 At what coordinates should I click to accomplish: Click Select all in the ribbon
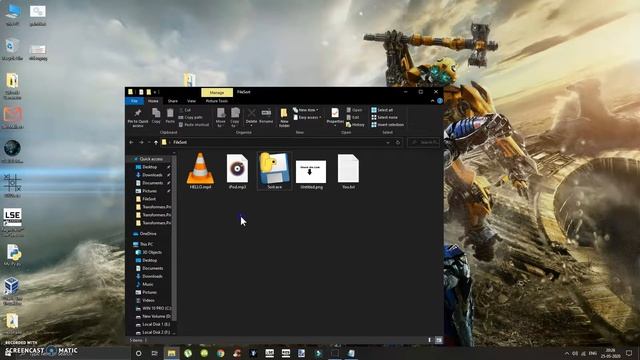click(x=382, y=110)
